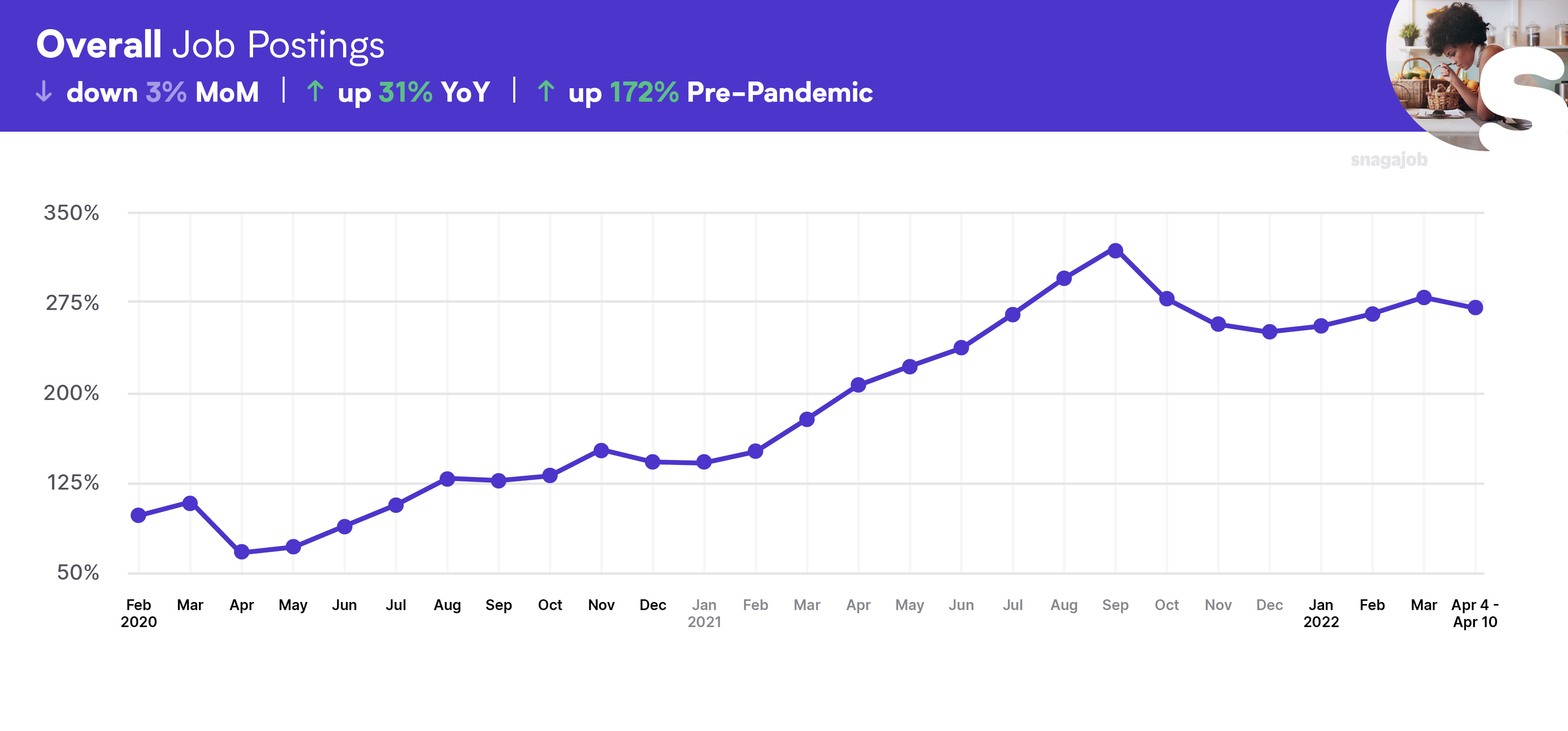Click the Mar 2022 data point
The width and height of the screenshot is (1568, 731).
pos(1424,297)
